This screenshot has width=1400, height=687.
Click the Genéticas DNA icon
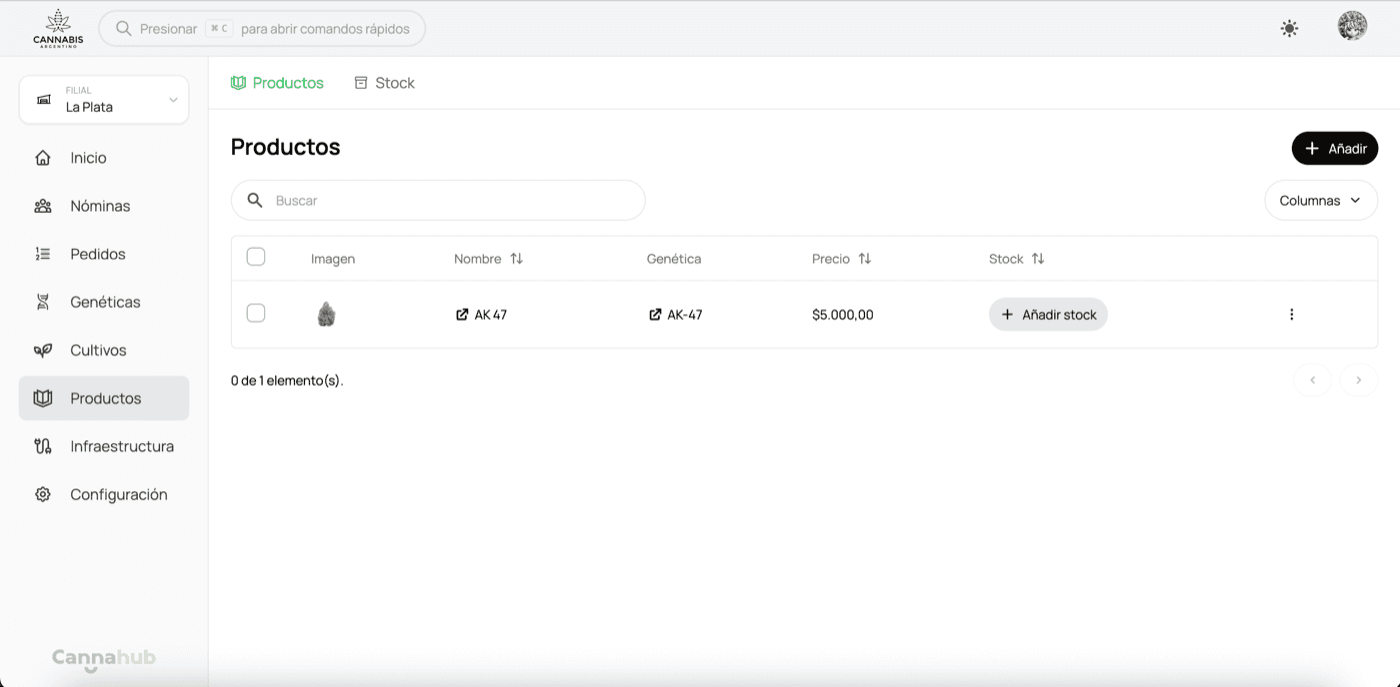(42, 301)
